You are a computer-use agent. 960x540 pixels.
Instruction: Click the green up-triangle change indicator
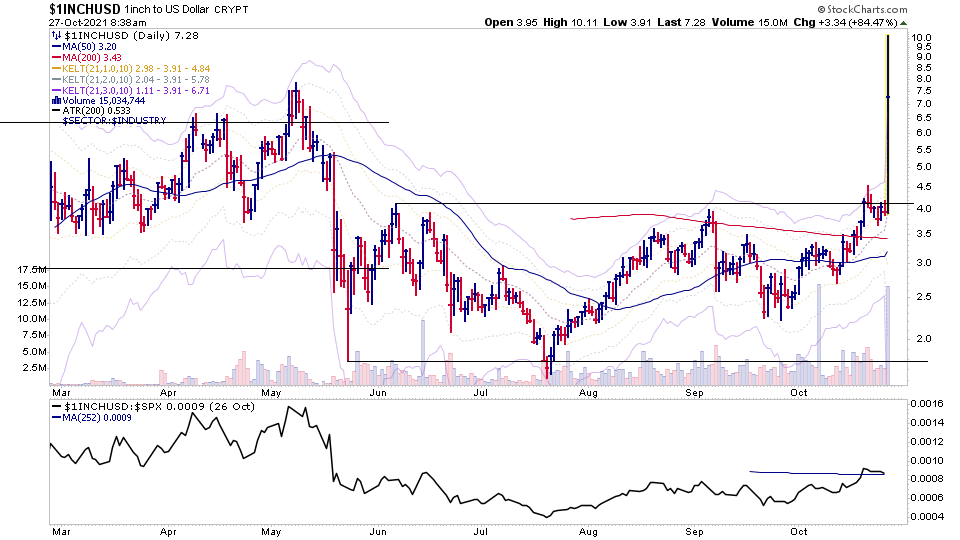[904, 23]
